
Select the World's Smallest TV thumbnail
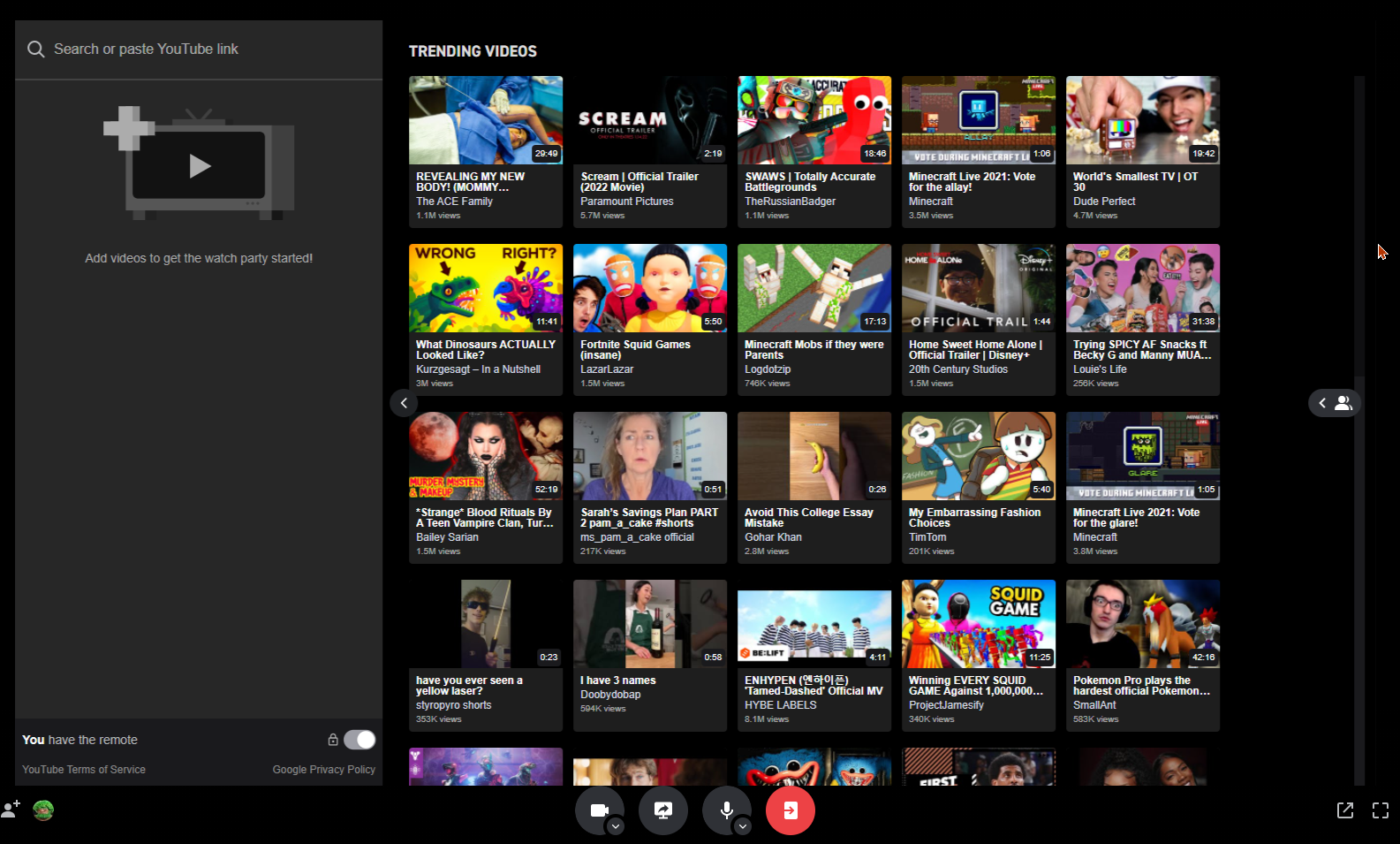coord(1143,120)
